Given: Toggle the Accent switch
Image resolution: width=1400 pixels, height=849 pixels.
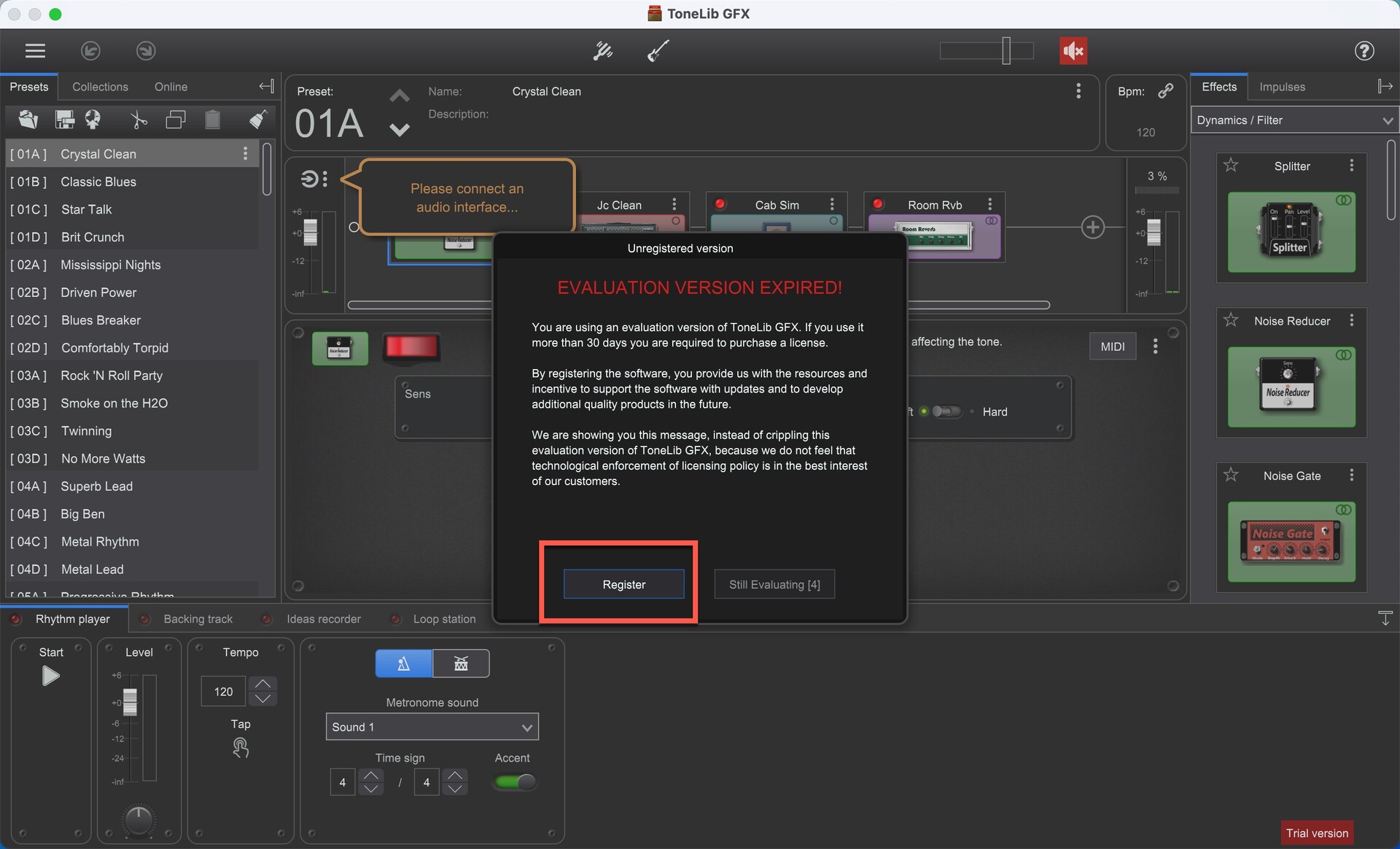Looking at the screenshot, I should coord(515,782).
